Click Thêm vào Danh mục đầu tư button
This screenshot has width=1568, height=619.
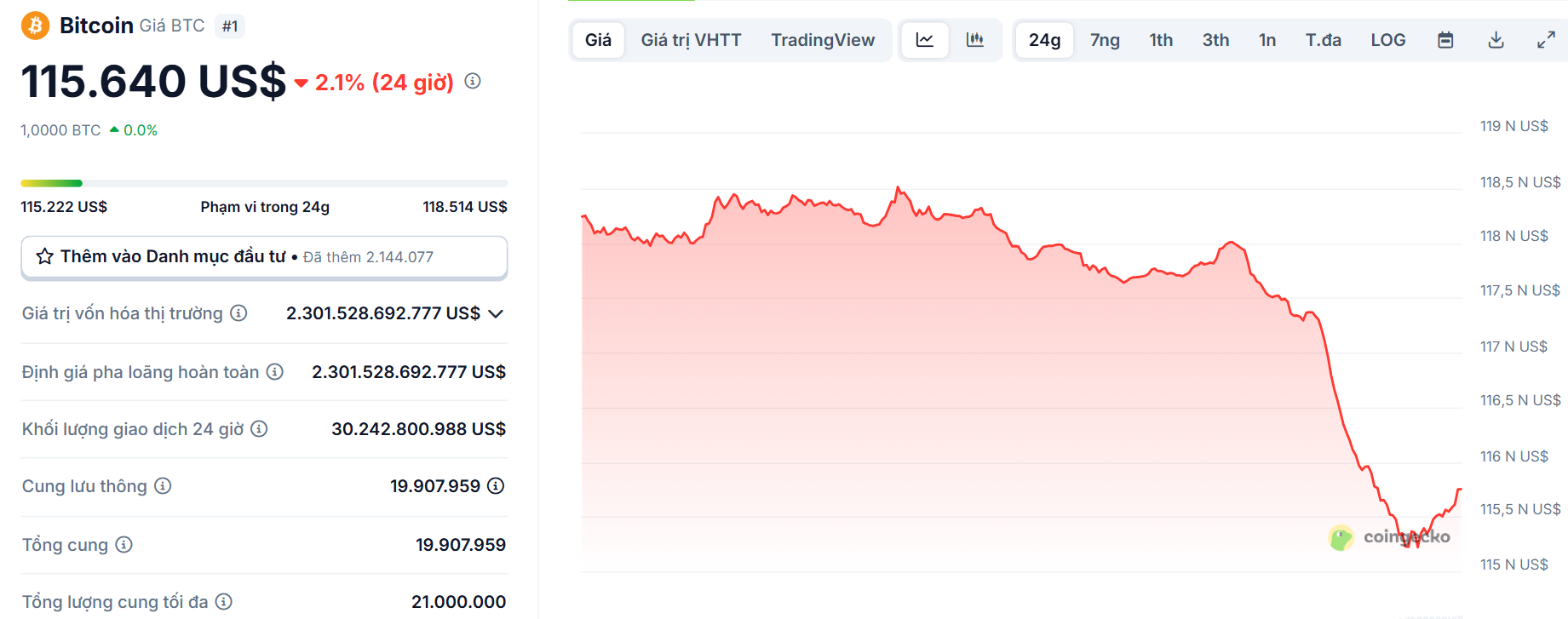pyautogui.click(x=264, y=256)
